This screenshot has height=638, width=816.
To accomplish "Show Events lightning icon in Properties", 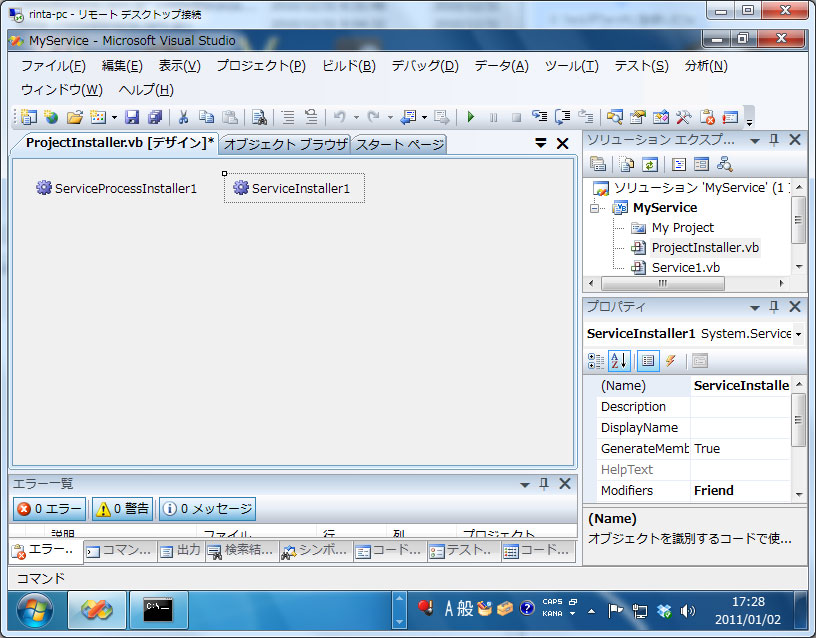I will 671,361.
